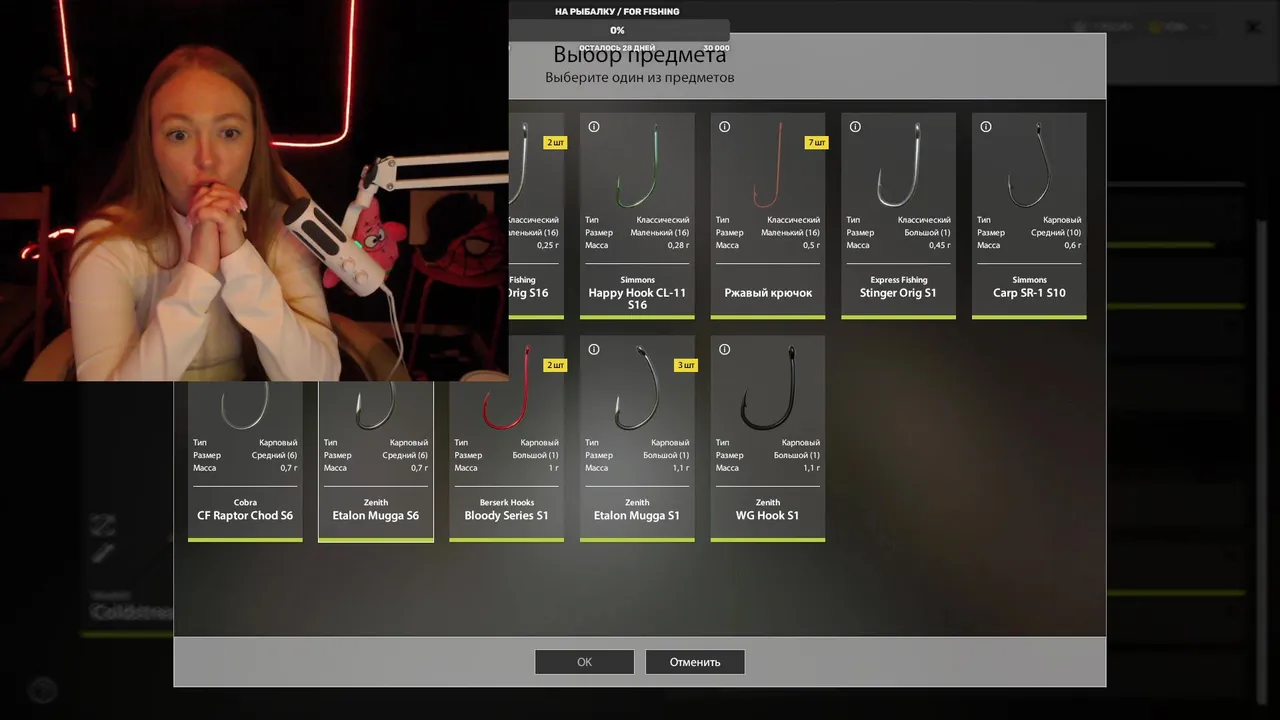This screenshot has width=1280, height=720.
Task: Click the Etalon Mugga S1 item name
Action: pos(638,516)
